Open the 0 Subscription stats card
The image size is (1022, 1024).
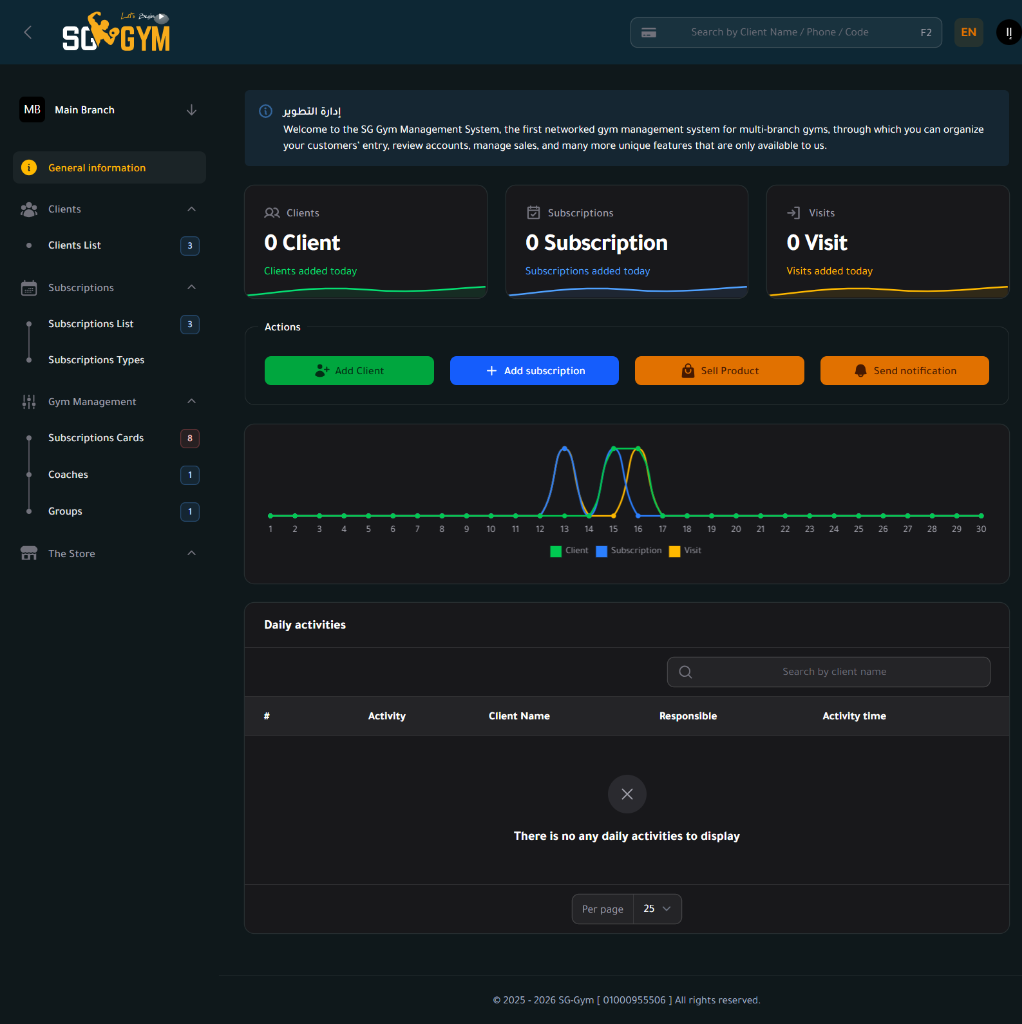[627, 242]
